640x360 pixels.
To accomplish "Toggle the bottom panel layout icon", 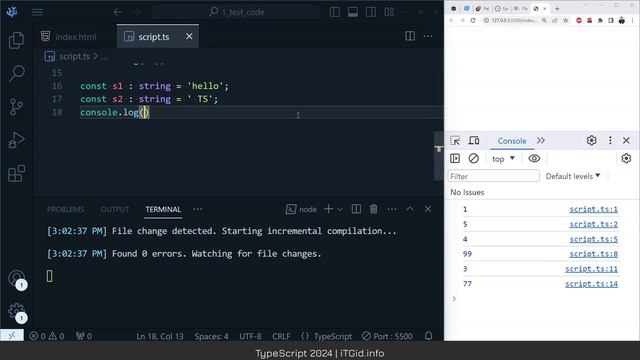I will point(353,12).
